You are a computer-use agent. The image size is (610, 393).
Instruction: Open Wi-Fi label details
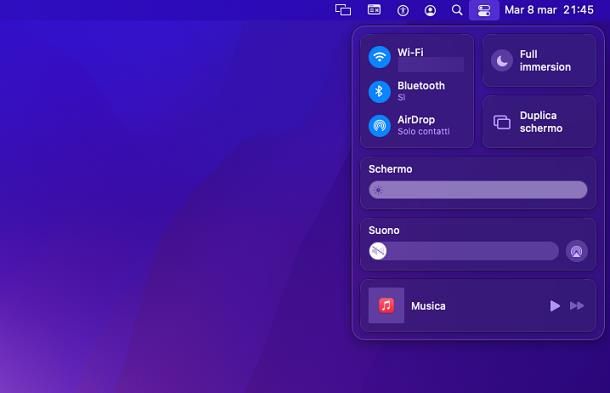click(x=410, y=52)
